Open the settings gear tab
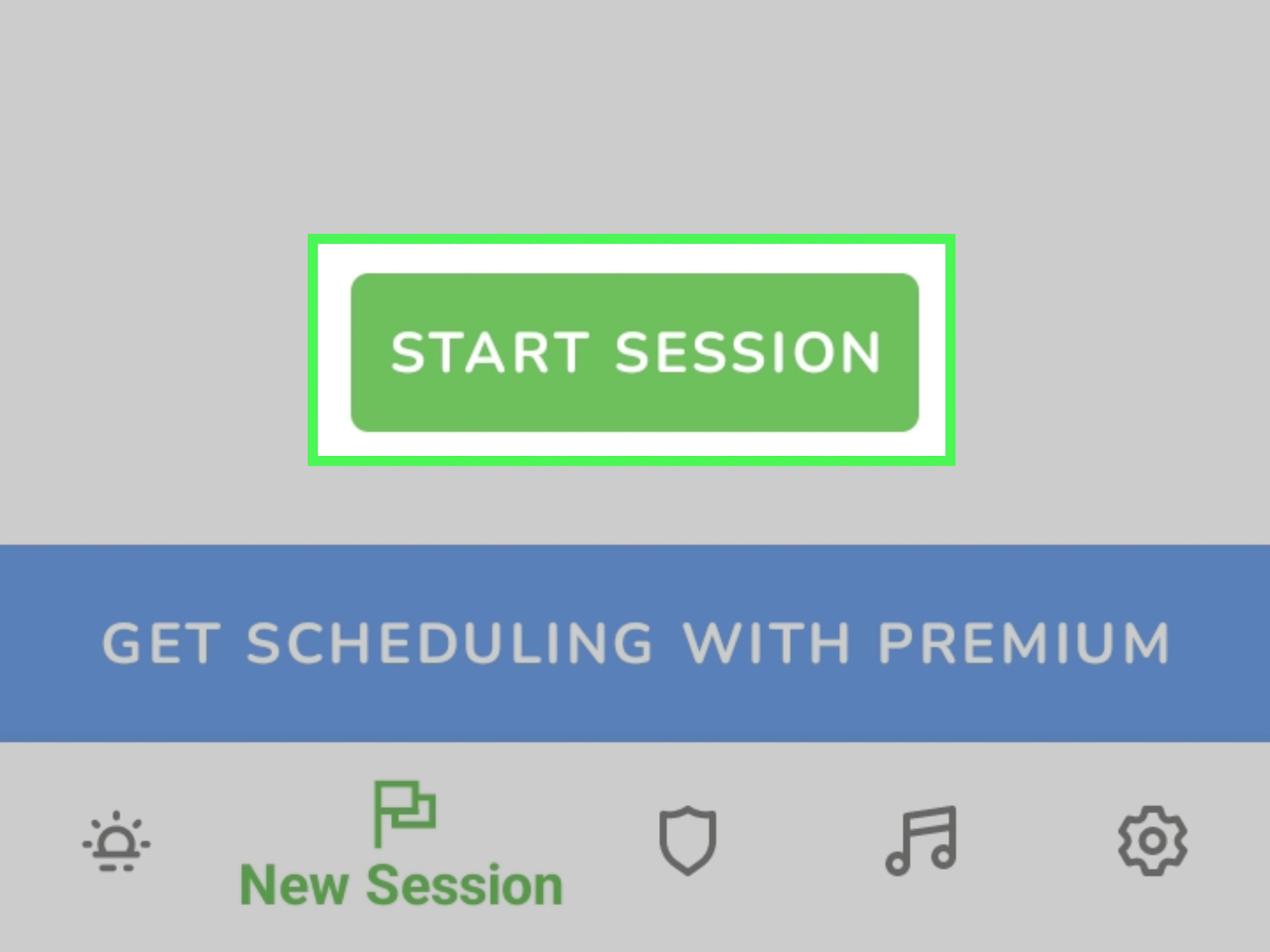 click(1152, 841)
